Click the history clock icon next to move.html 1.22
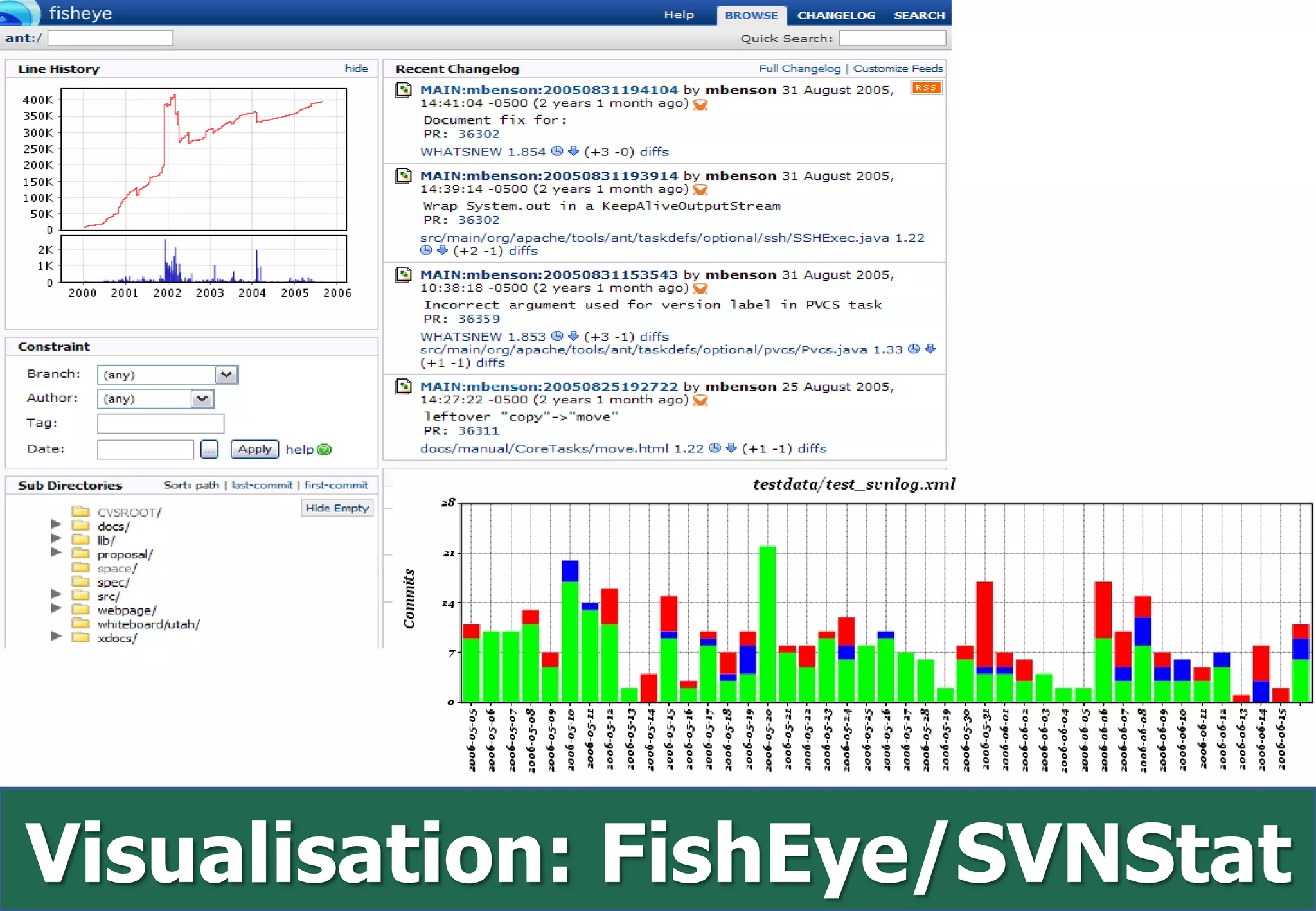This screenshot has width=1316, height=911. point(715,448)
